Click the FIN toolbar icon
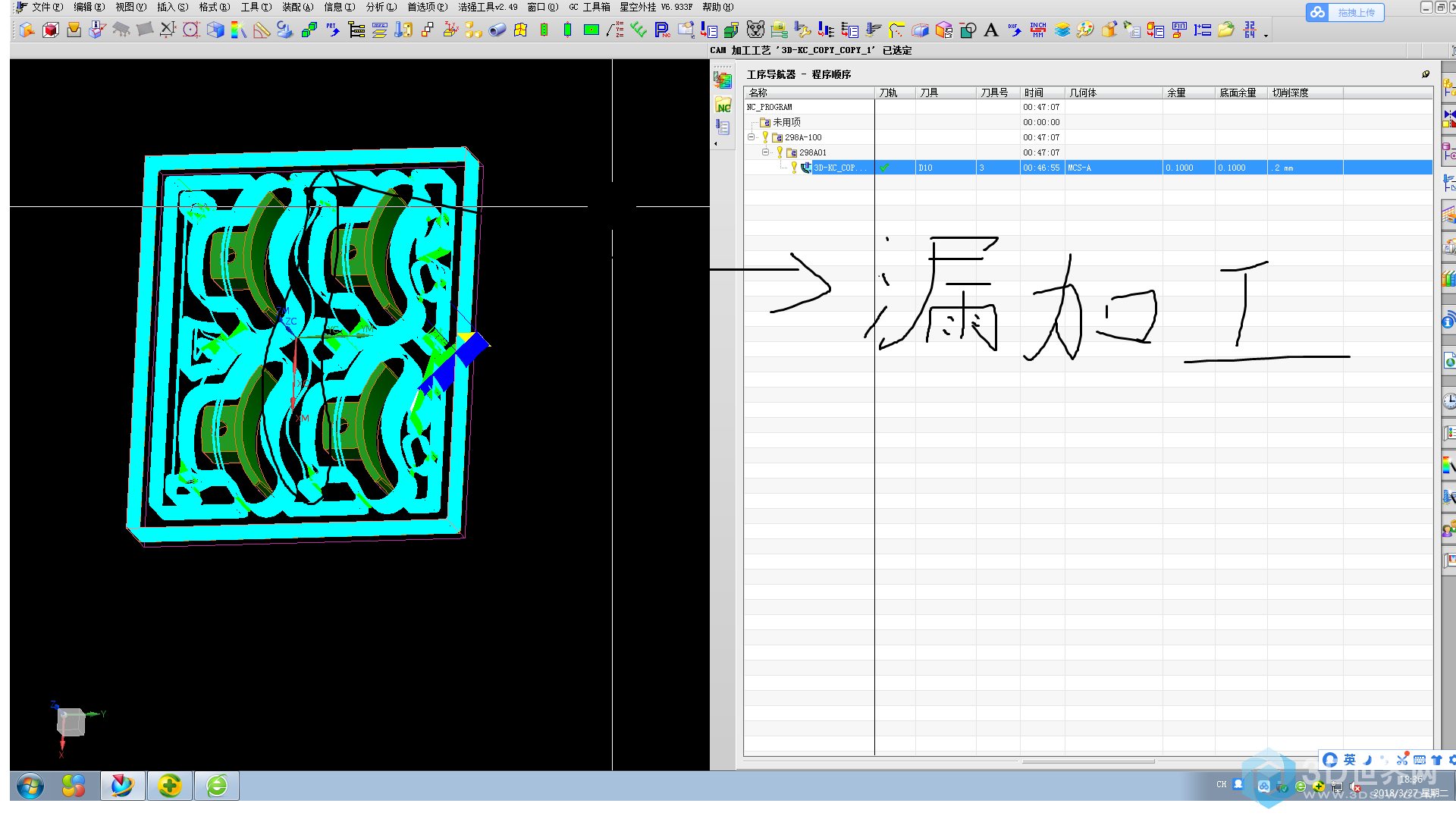The width and height of the screenshot is (1456, 819). click(1179, 30)
